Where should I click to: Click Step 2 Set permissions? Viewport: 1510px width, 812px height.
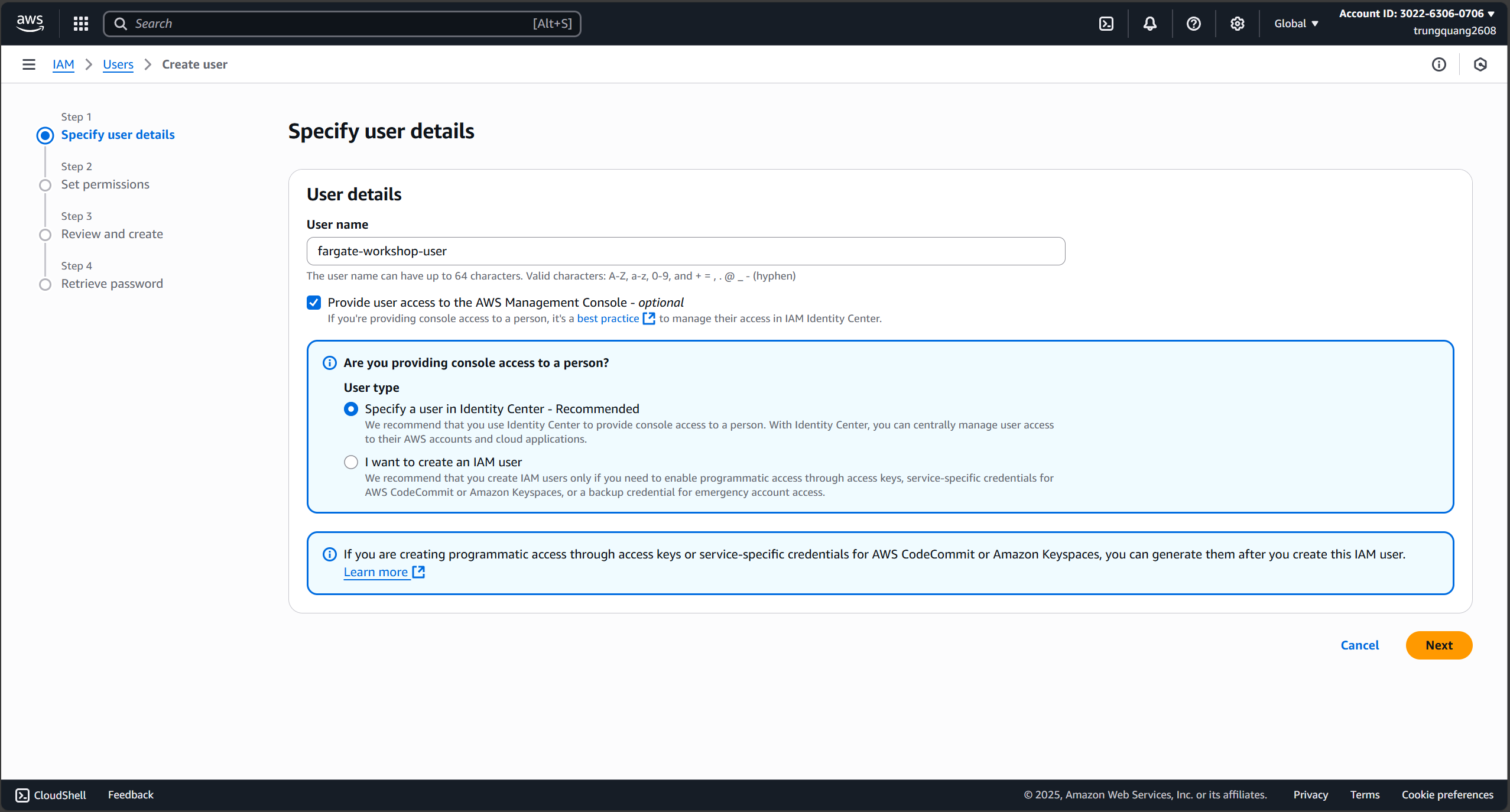point(105,184)
